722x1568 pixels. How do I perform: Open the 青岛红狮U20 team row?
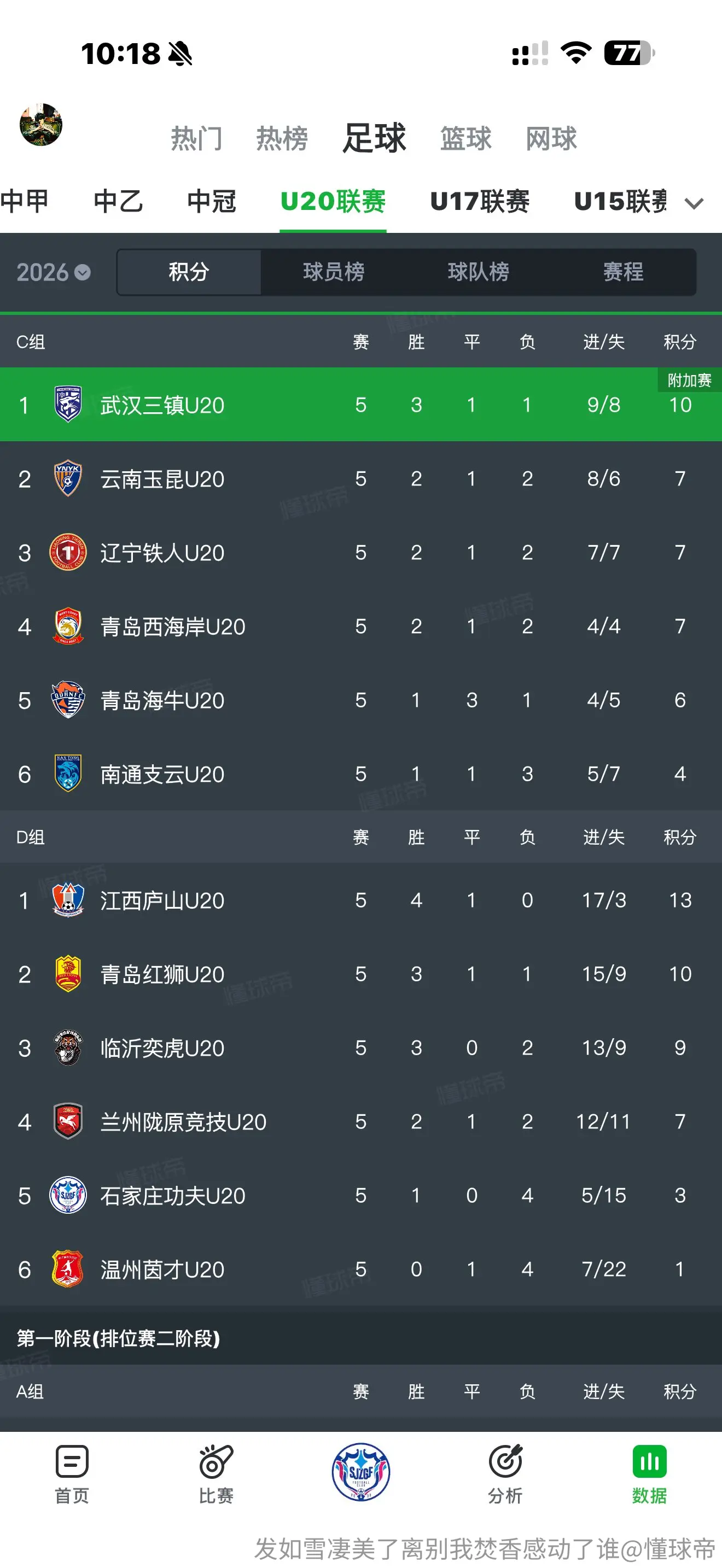361,974
